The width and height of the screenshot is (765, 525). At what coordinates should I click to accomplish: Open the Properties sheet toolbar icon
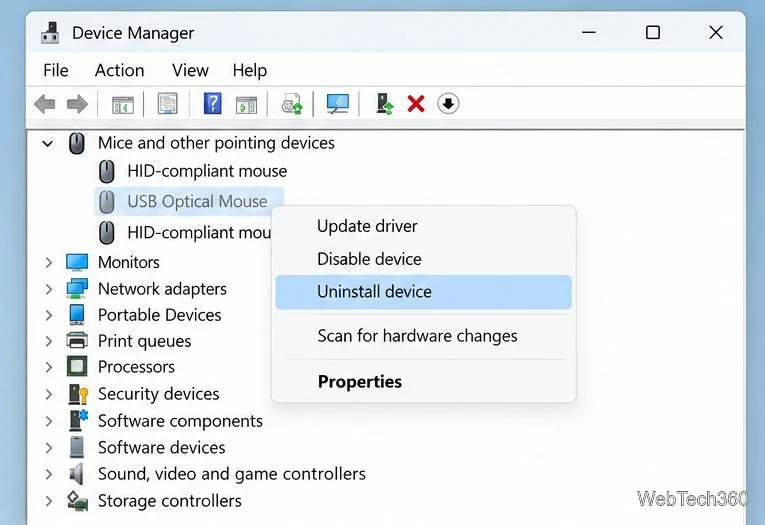tap(167, 103)
